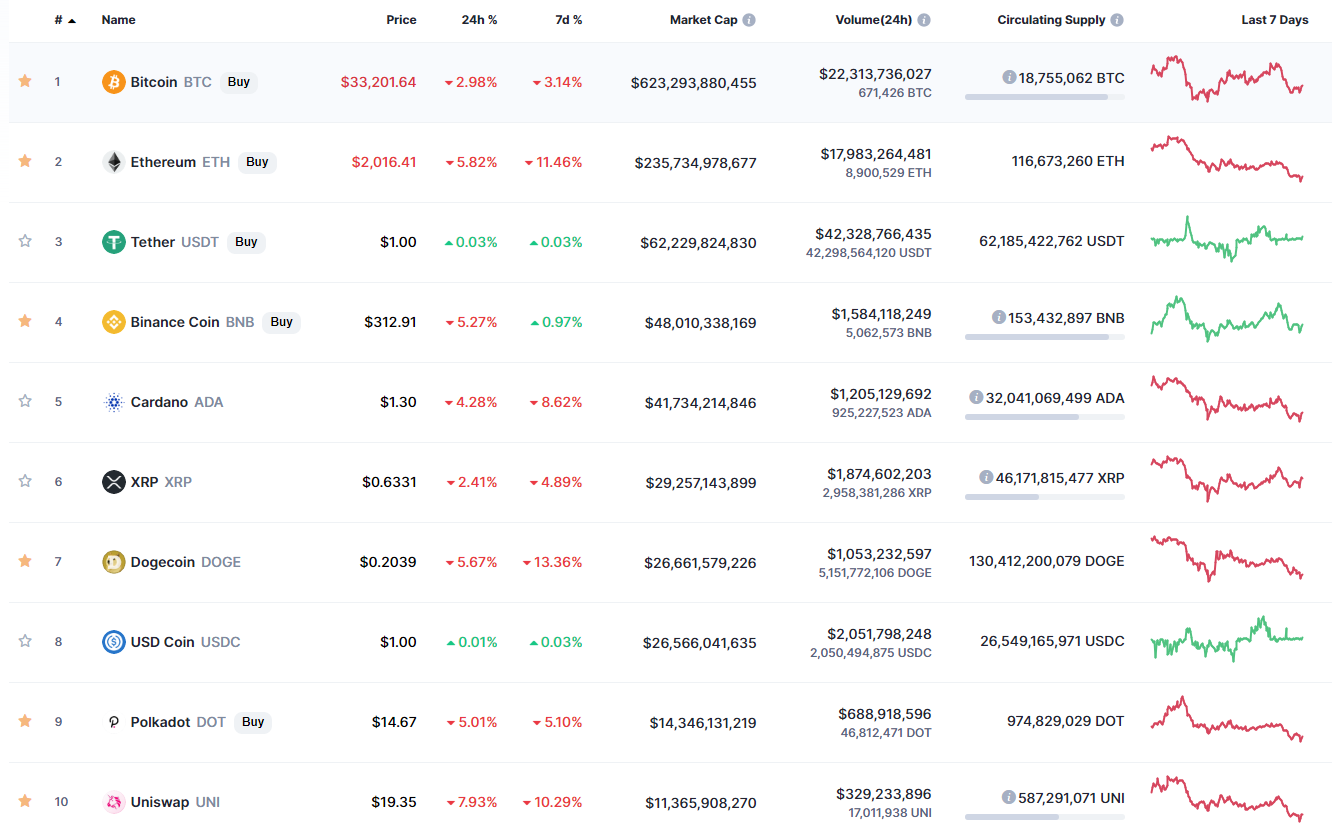Open the Uniswap name link
1332x832 pixels.
(x=160, y=802)
